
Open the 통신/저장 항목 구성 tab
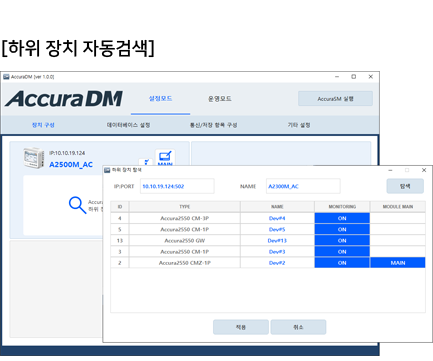point(213,125)
